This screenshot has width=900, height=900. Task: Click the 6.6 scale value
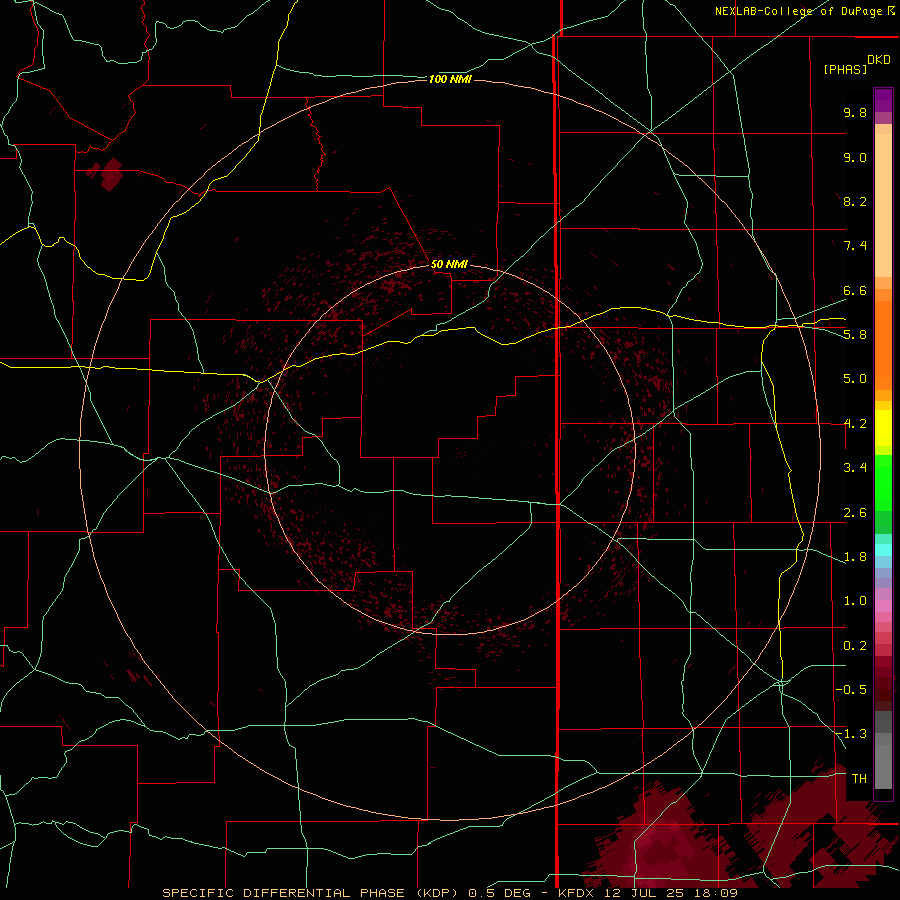coord(855,290)
